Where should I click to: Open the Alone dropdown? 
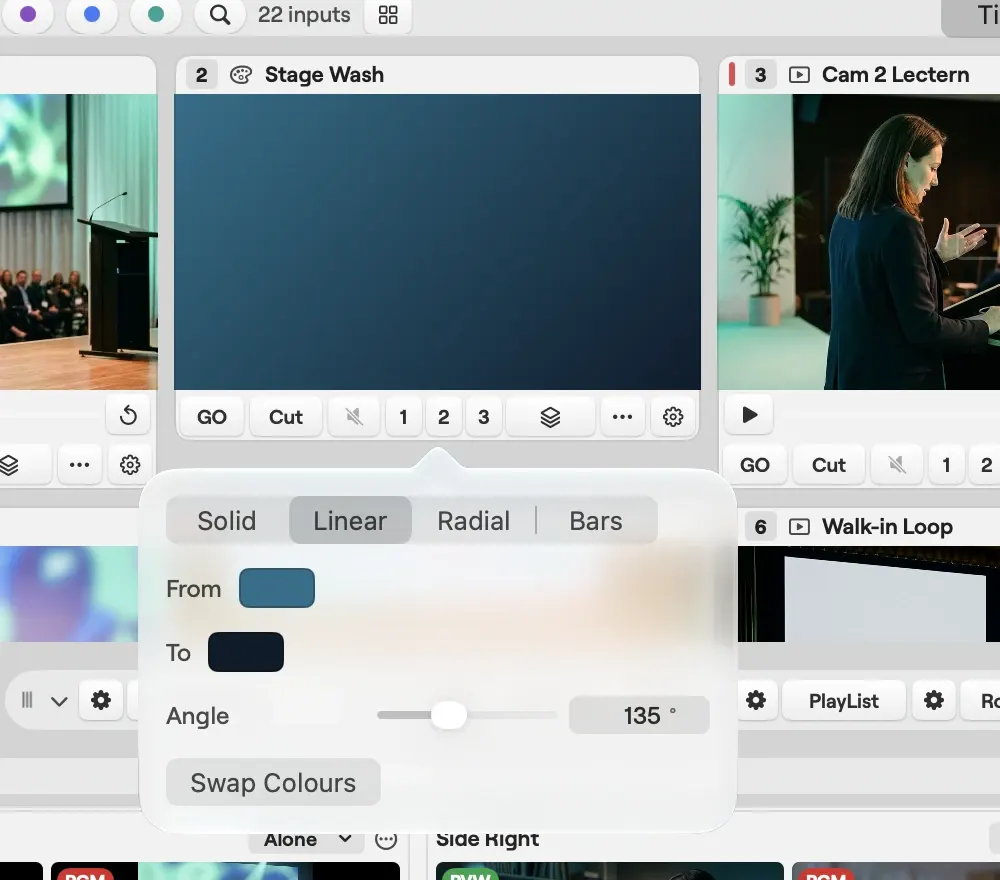306,839
